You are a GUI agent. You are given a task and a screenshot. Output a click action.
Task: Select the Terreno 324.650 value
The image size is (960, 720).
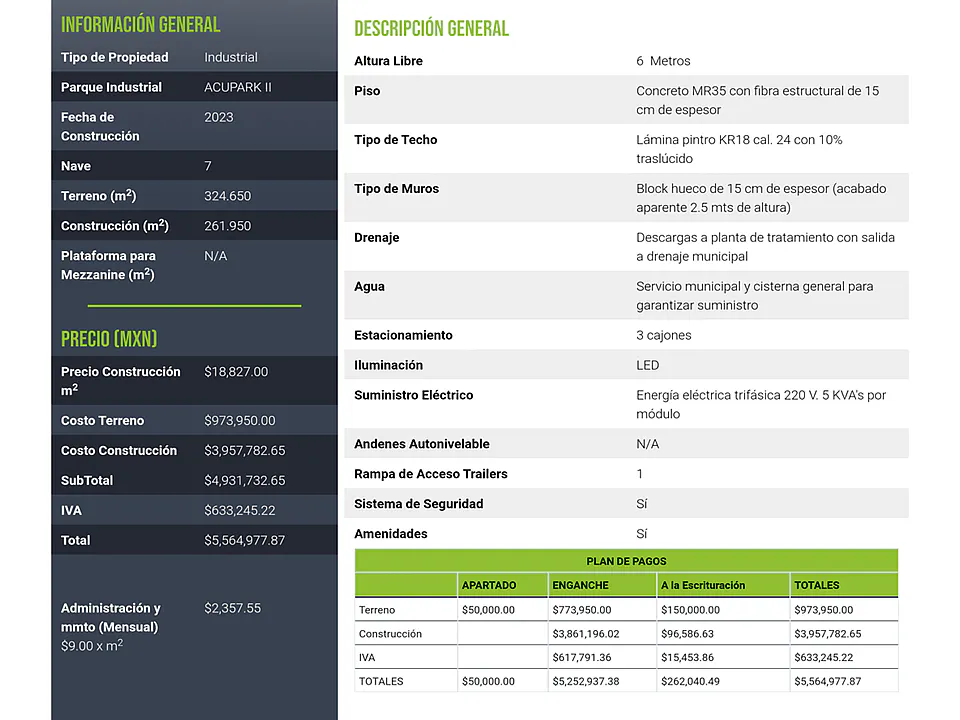pyautogui.click(x=227, y=196)
